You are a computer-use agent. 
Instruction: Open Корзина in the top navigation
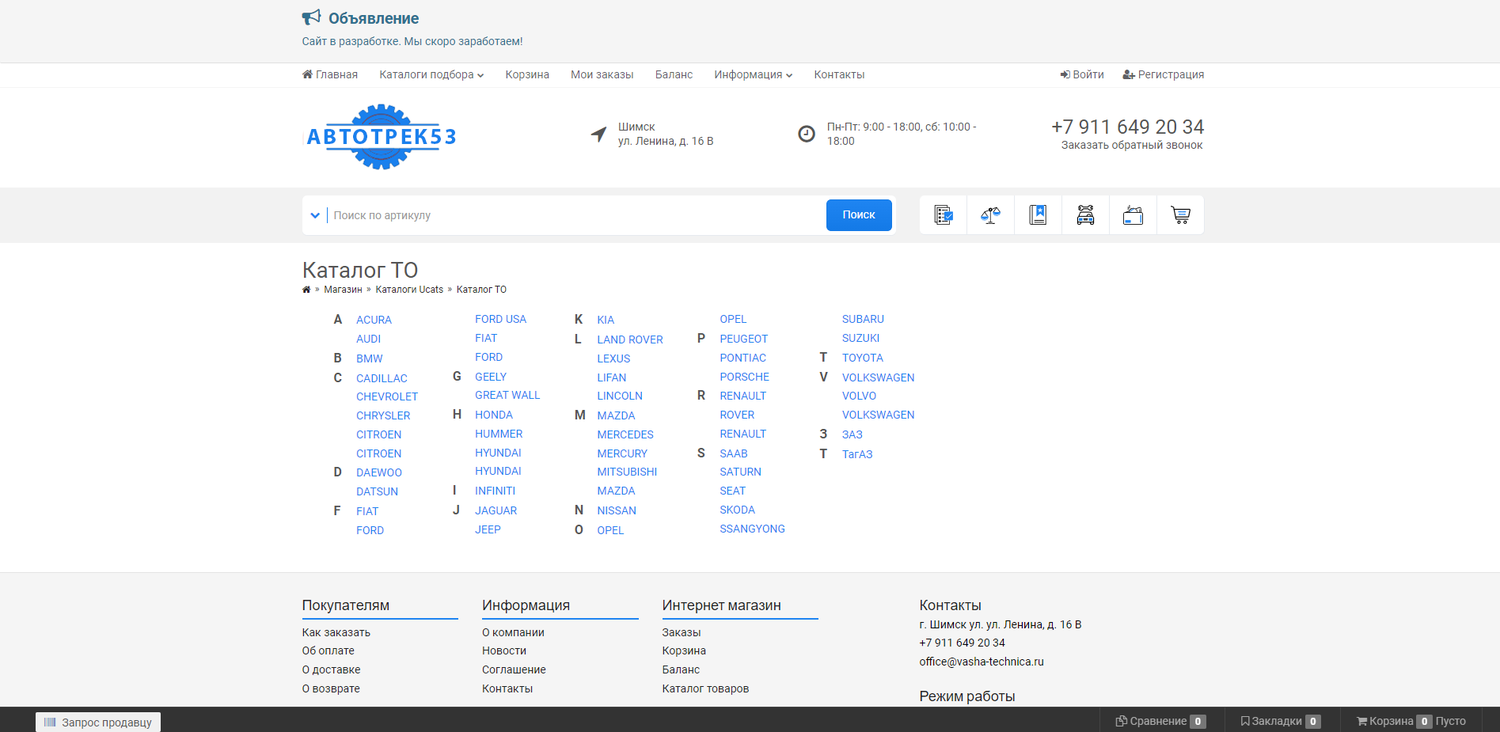[527, 75]
